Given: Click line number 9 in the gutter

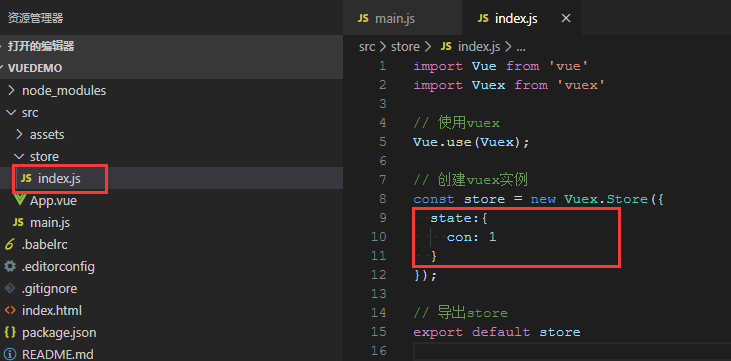Looking at the screenshot, I should point(383,218).
